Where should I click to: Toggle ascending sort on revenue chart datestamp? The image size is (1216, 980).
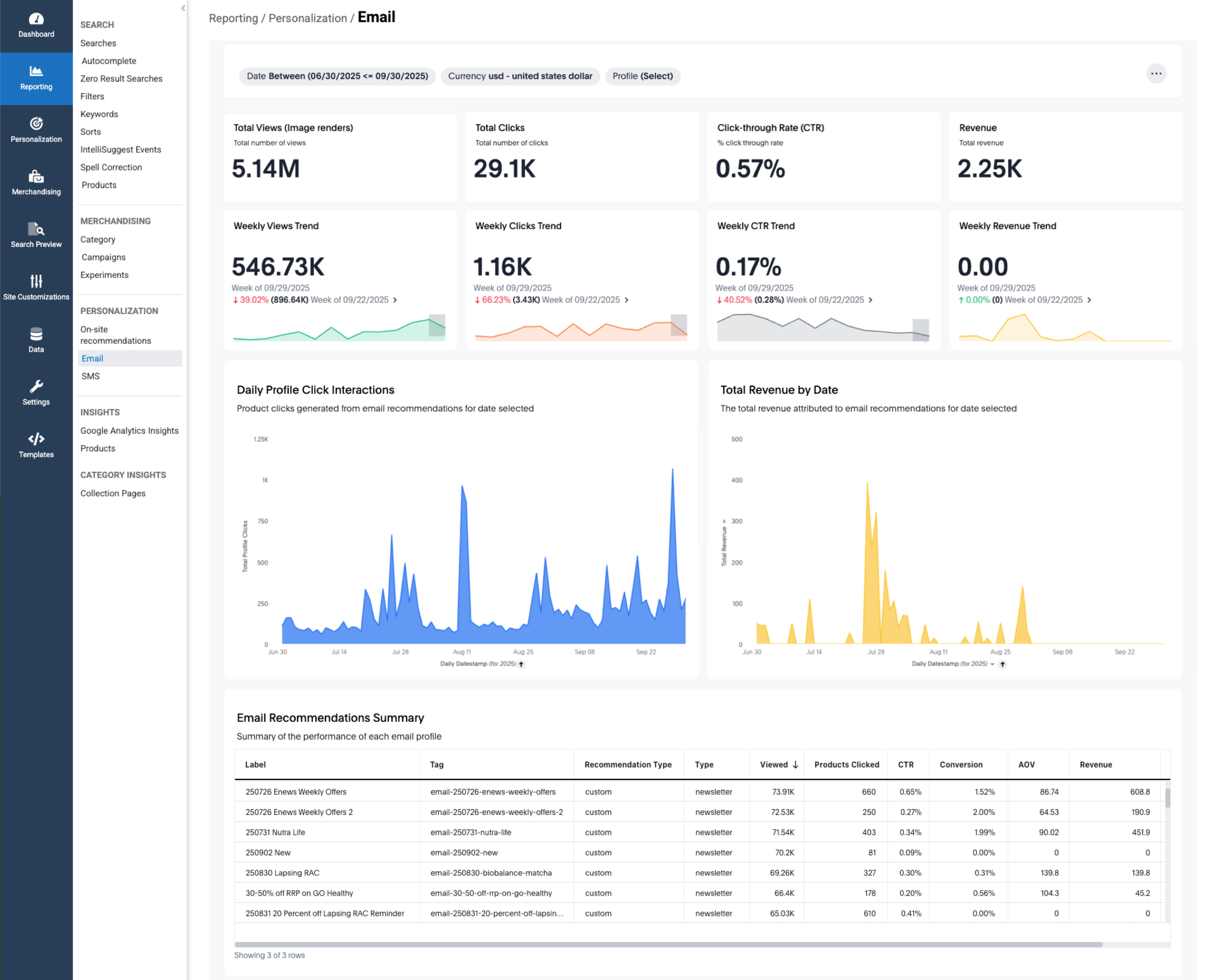(1003, 664)
